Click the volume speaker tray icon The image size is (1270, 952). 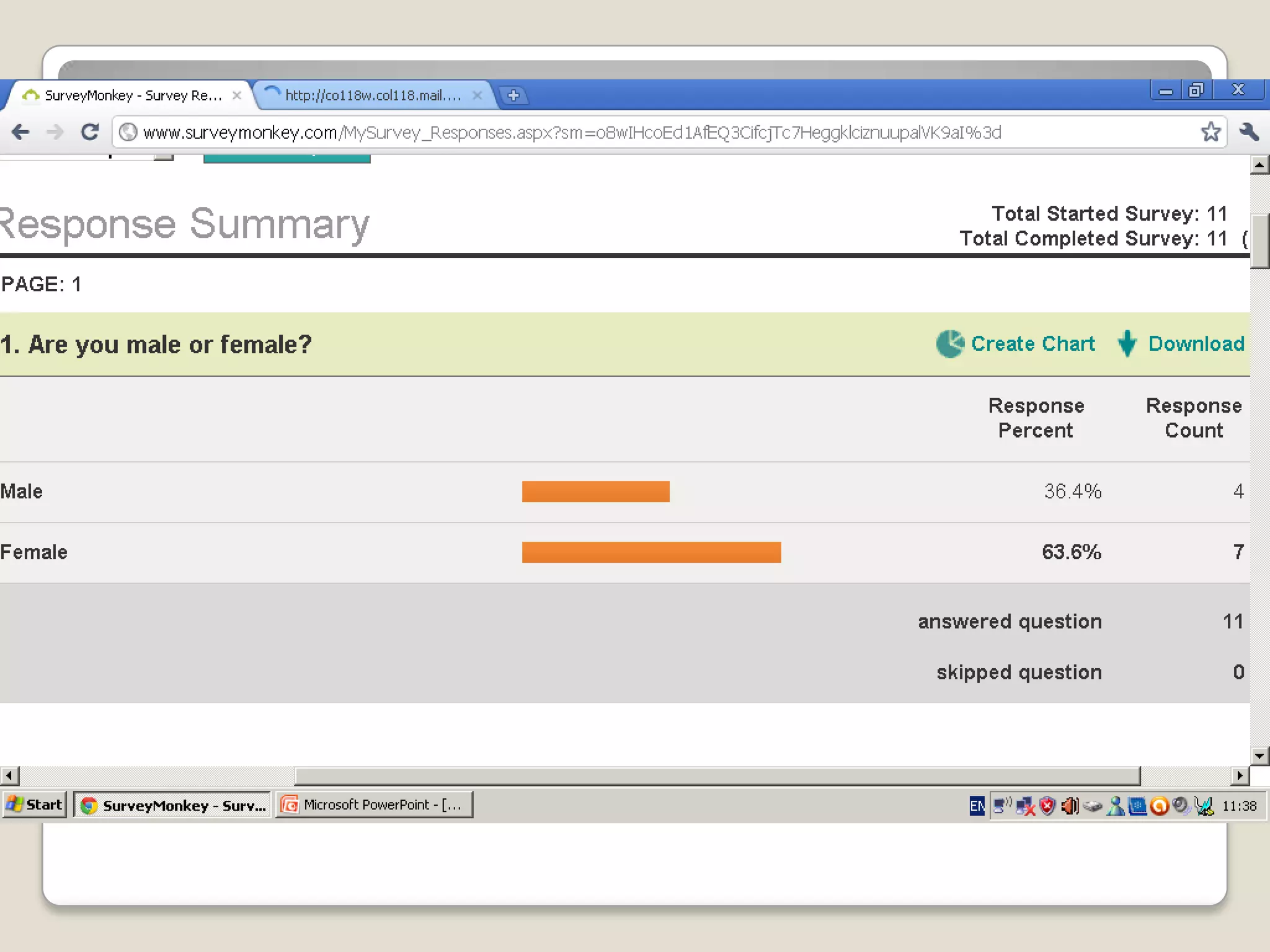coord(1070,806)
